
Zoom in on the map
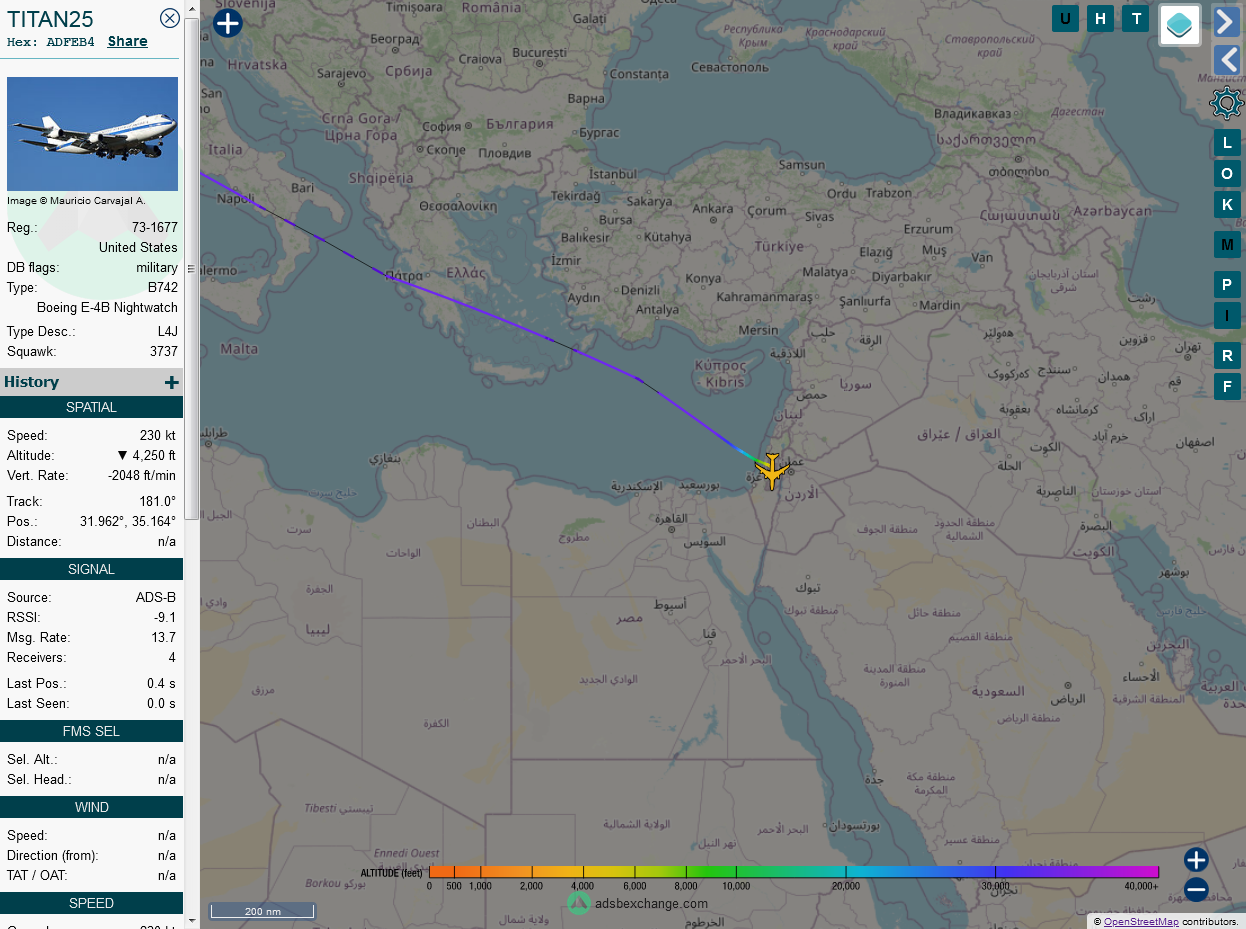pyautogui.click(x=1196, y=860)
